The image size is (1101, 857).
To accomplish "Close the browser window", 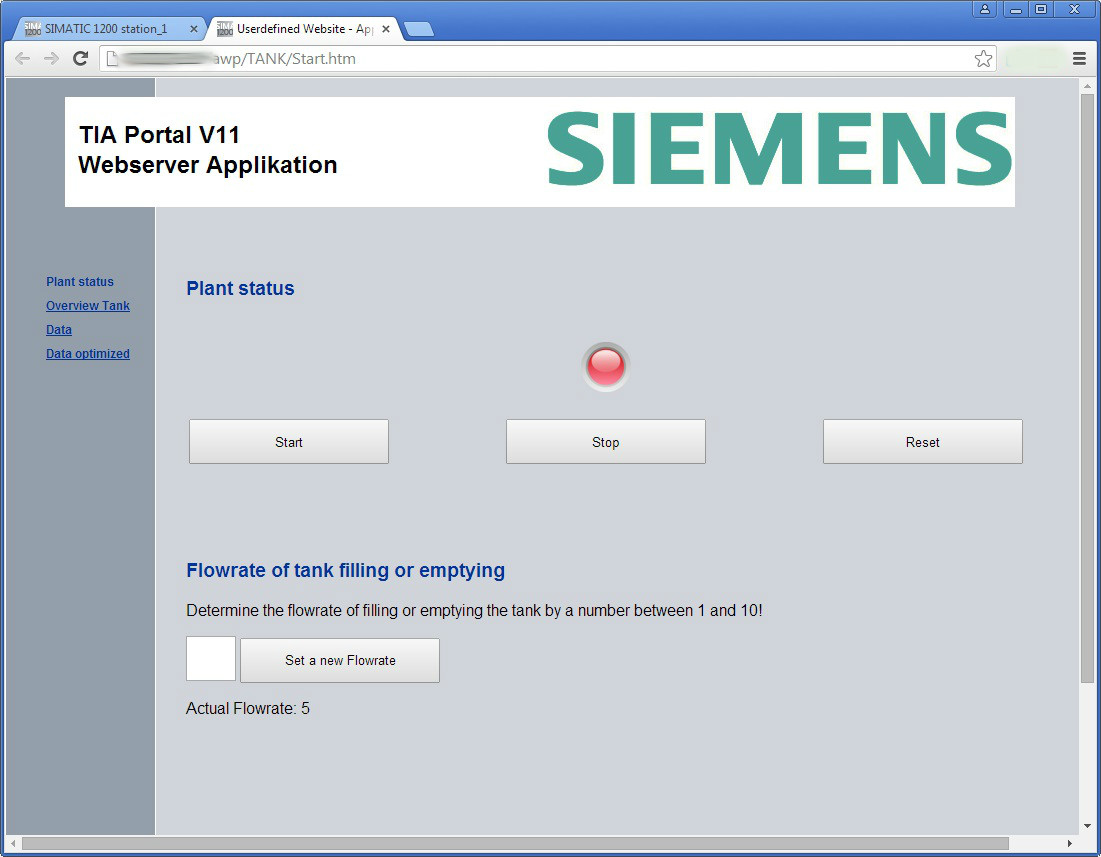I will 1074,9.
